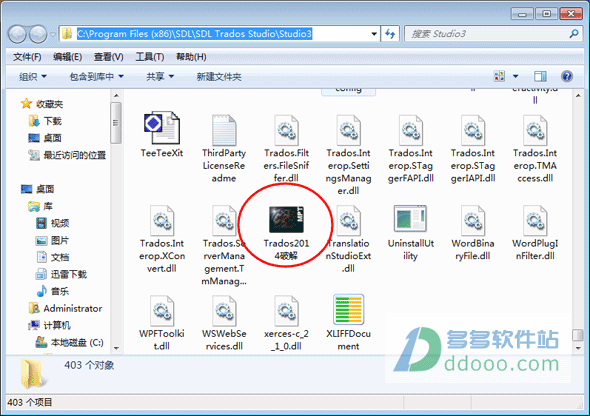Select xerces-c_2_1_0.dll file
590x416 pixels.
tap(286, 323)
